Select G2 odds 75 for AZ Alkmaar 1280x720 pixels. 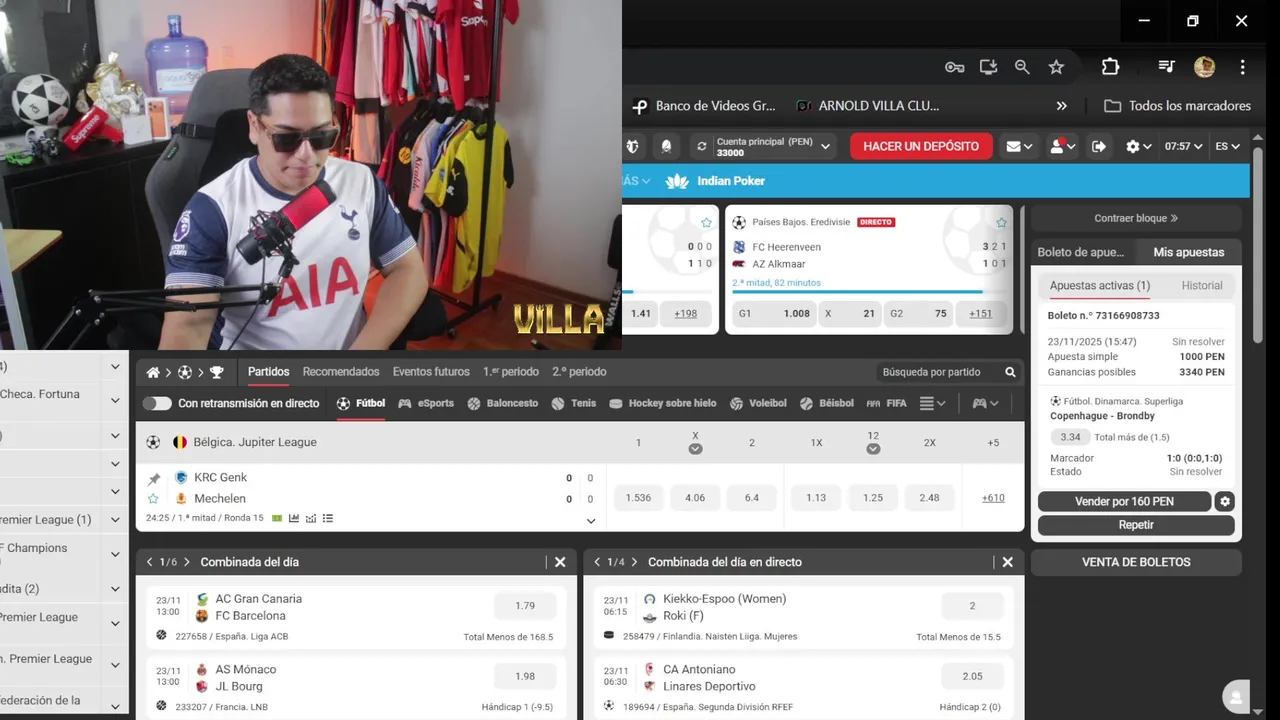tap(919, 313)
